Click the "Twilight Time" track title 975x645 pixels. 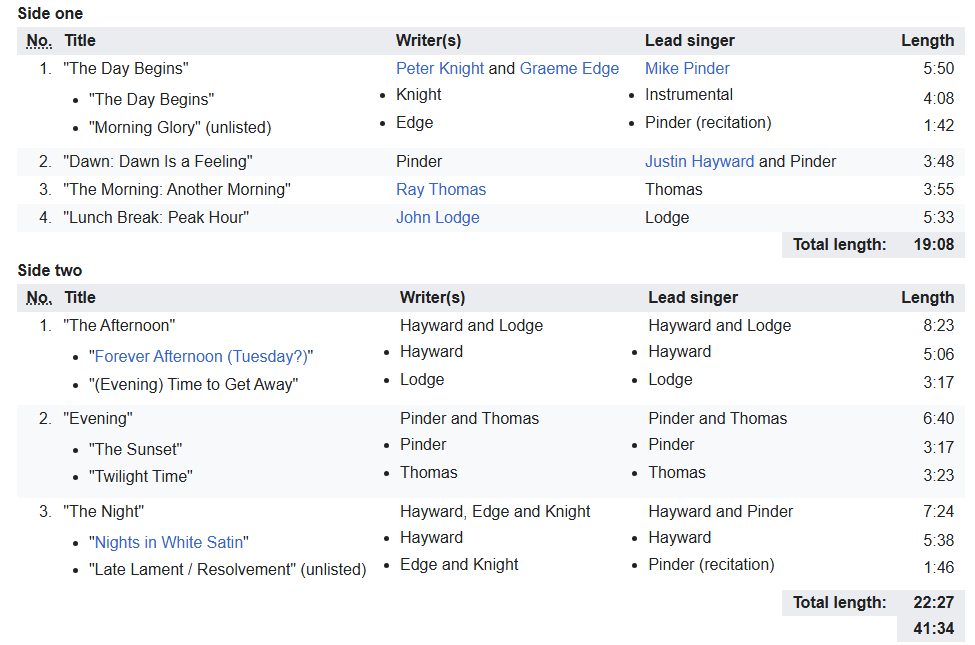click(140, 477)
